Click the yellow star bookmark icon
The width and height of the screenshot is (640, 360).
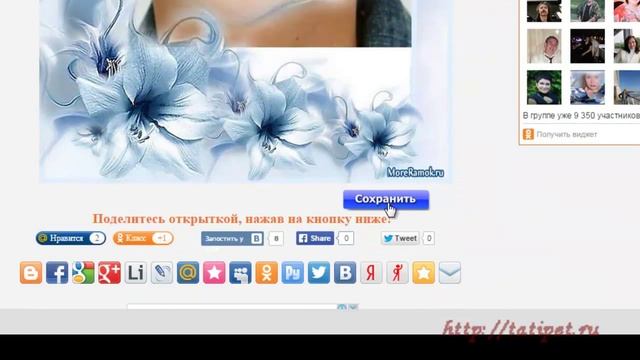coord(424,273)
